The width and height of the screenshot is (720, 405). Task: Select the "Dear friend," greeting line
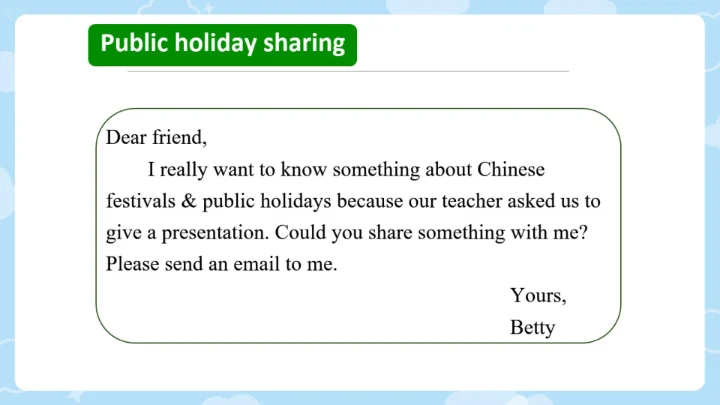(156, 137)
